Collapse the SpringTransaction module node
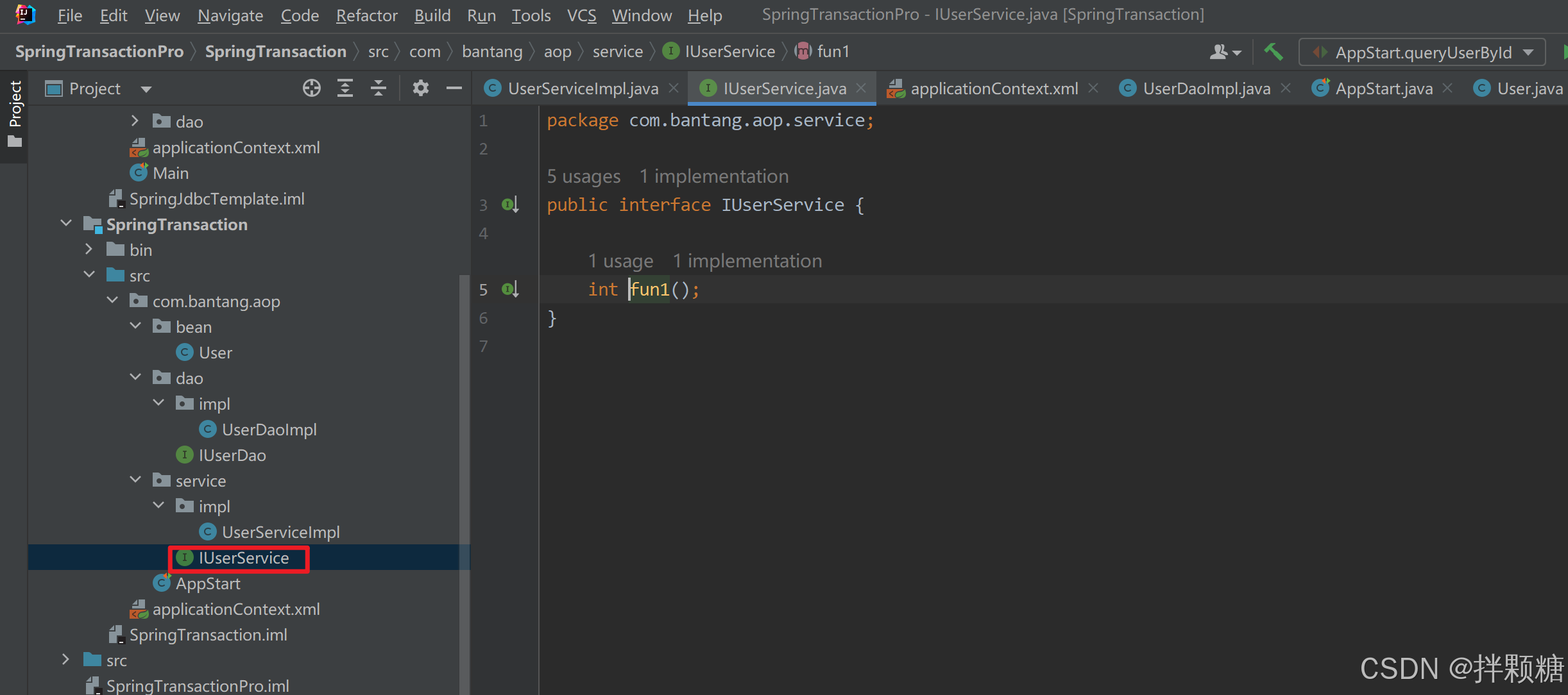 pos(66,224)
